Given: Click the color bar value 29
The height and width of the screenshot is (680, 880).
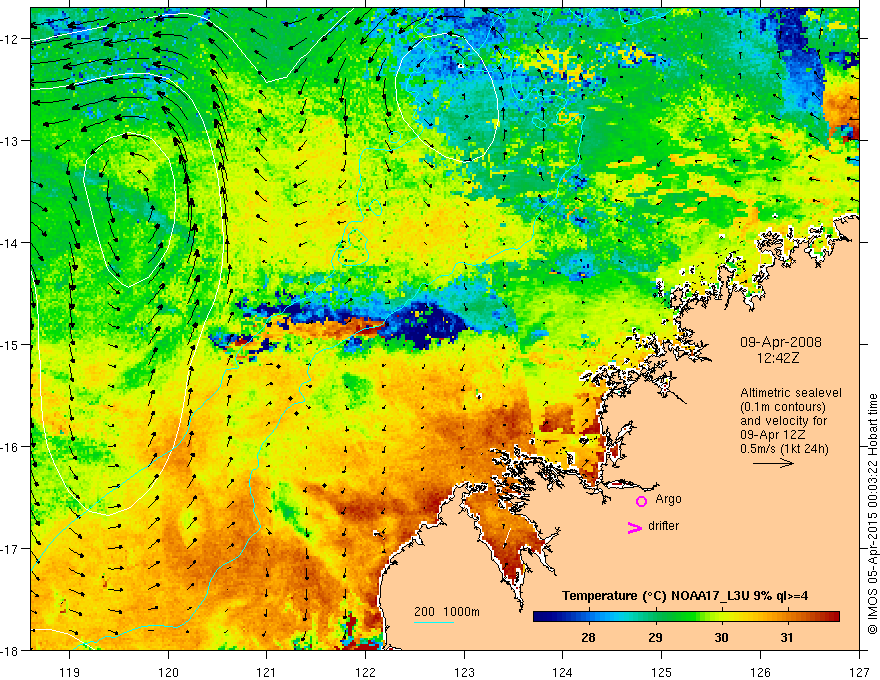Looking at the screenshot, I should coord(655,637).
